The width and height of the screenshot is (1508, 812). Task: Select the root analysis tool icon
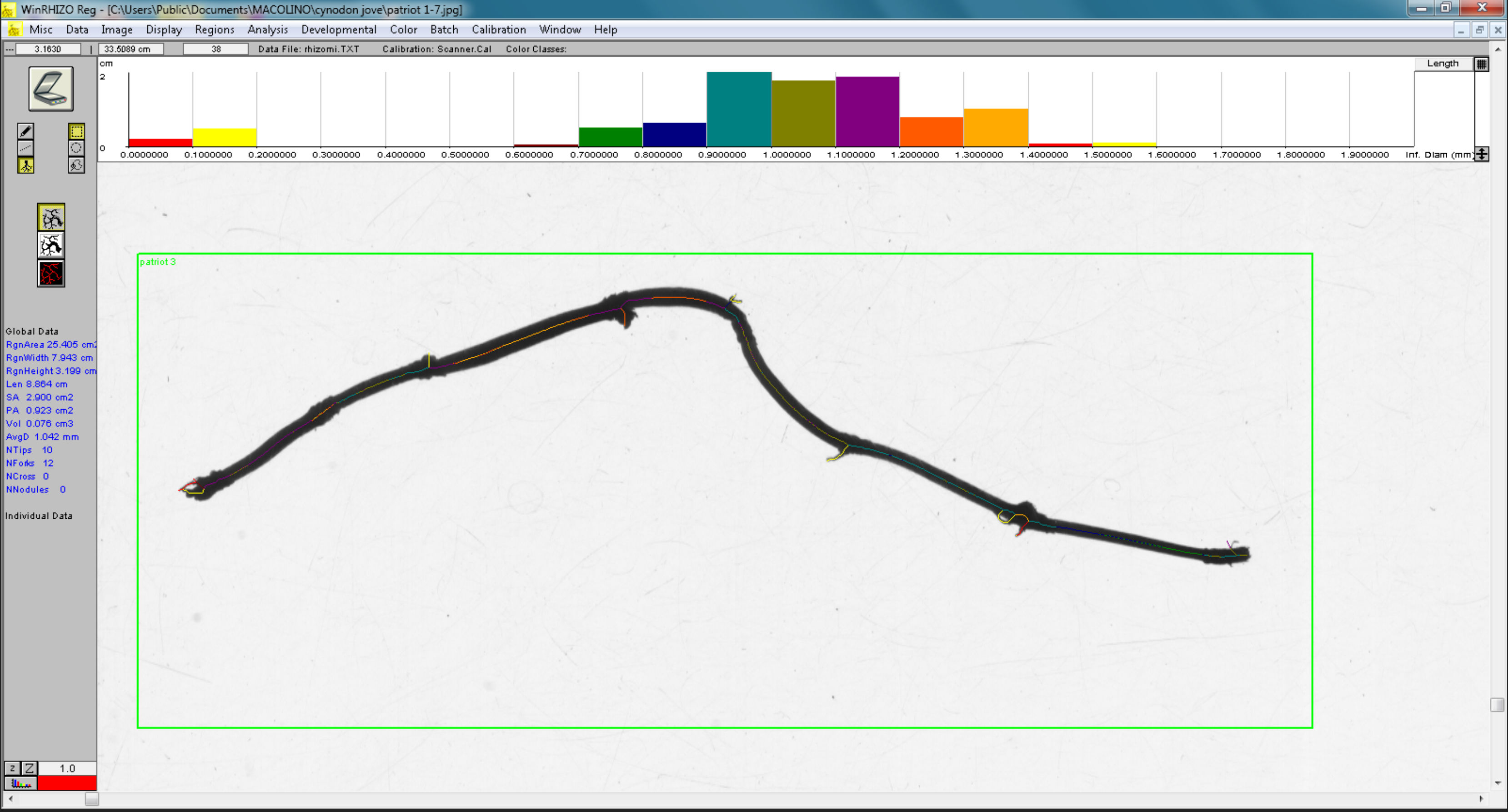point(26,165)
